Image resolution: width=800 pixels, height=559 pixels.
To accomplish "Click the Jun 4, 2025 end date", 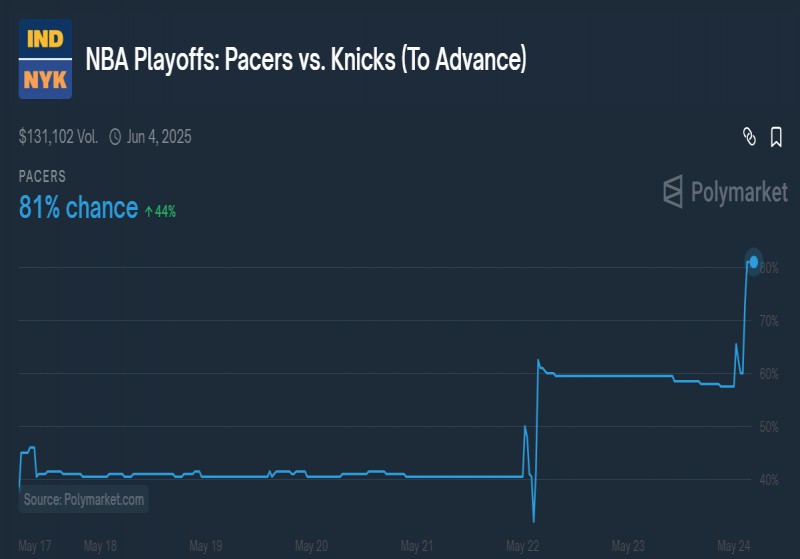I will click(x=159, y=137).
